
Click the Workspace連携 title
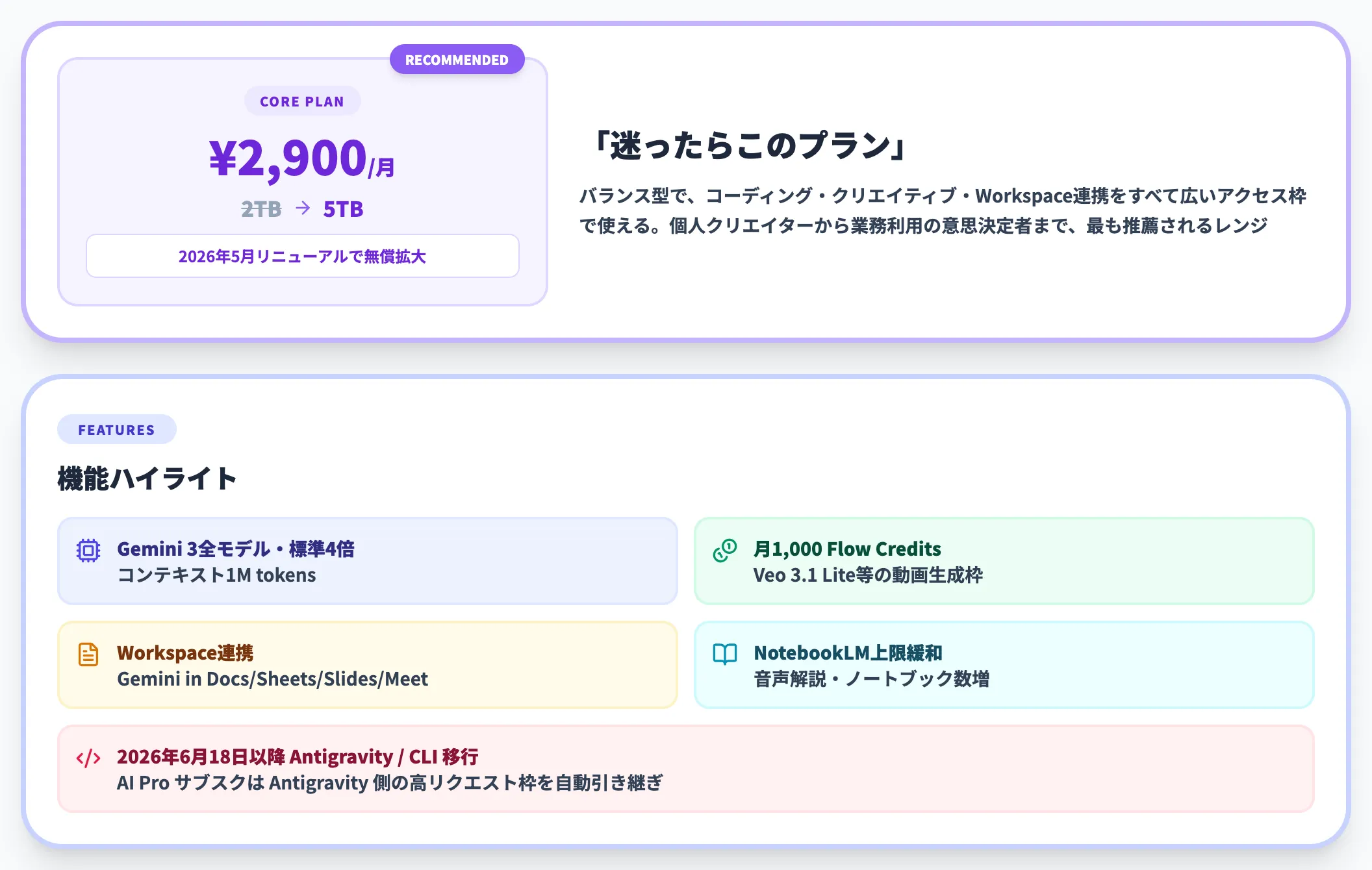pyautogui.click(x=185, y=653)
